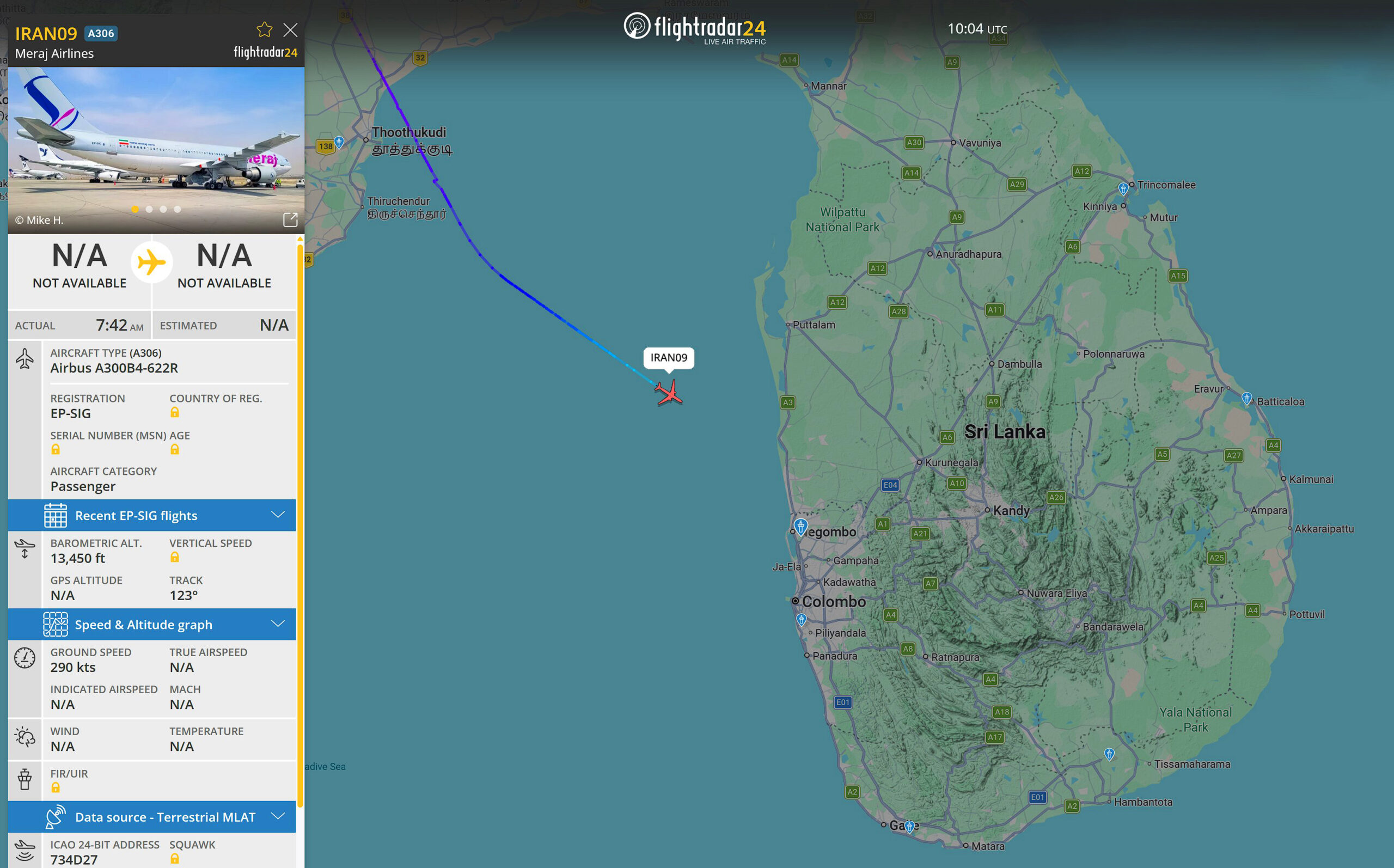Close the IRAN09 flight details panel
The height and width of the screenshot is (868, 1394).
click(x=290, y=30)
